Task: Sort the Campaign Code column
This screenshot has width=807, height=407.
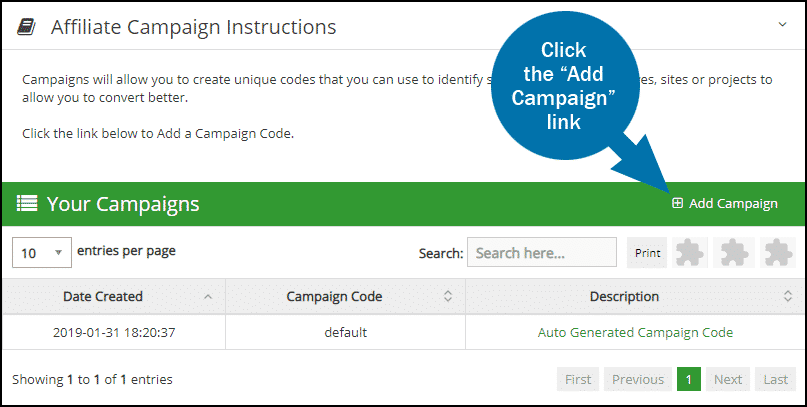Action: click(x=448, y=296)
